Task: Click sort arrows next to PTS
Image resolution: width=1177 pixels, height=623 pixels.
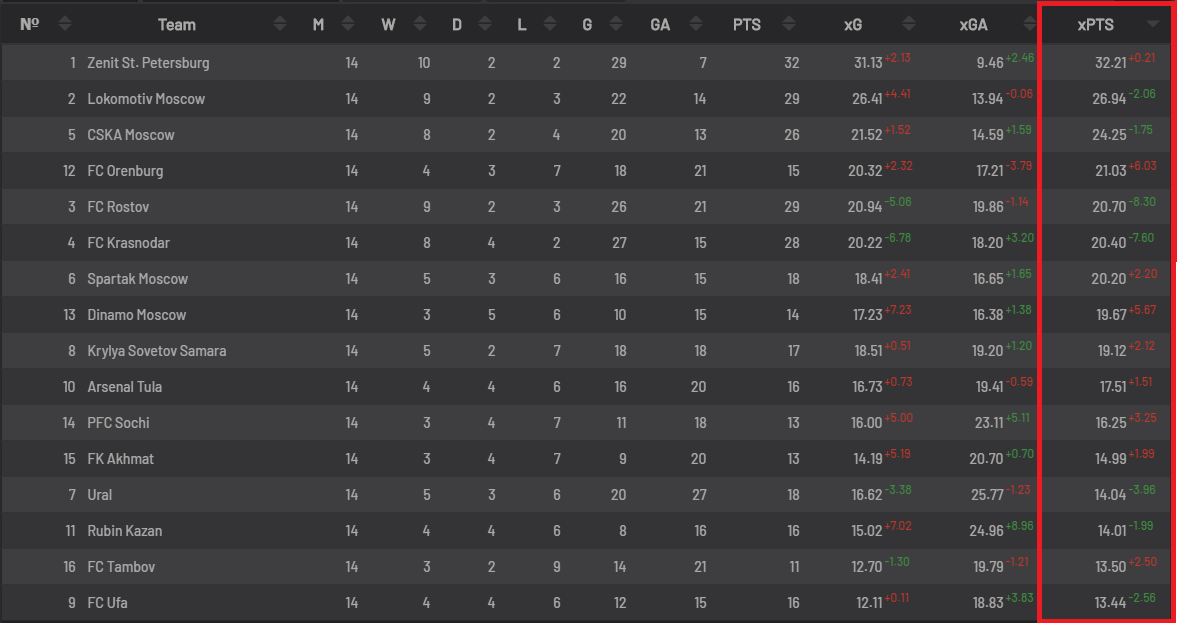Action: (787, 25)
